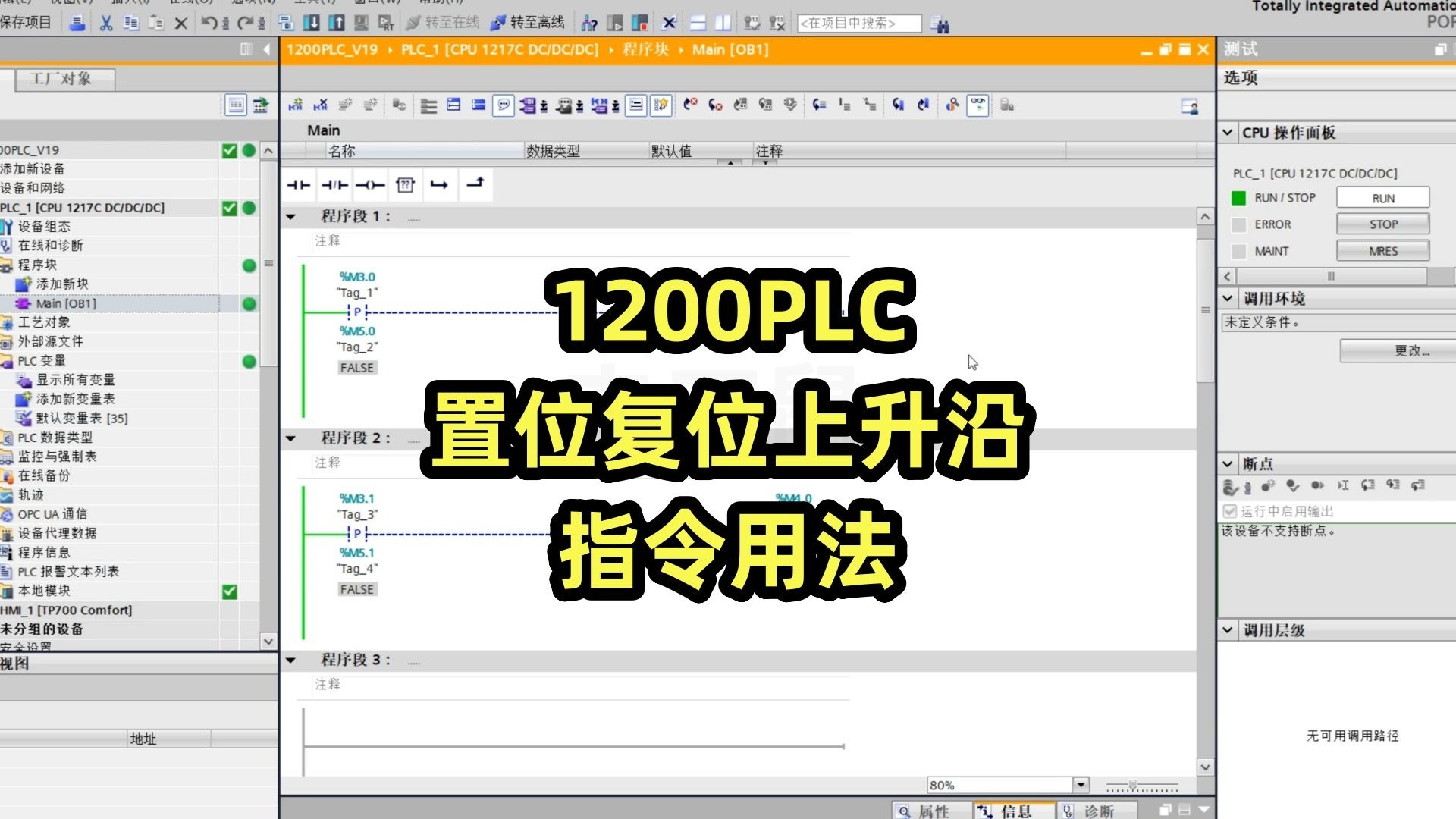This screenshot has height=819, width=1456.
Task: Collapse the 断点 section
Action: [1228, 464]
